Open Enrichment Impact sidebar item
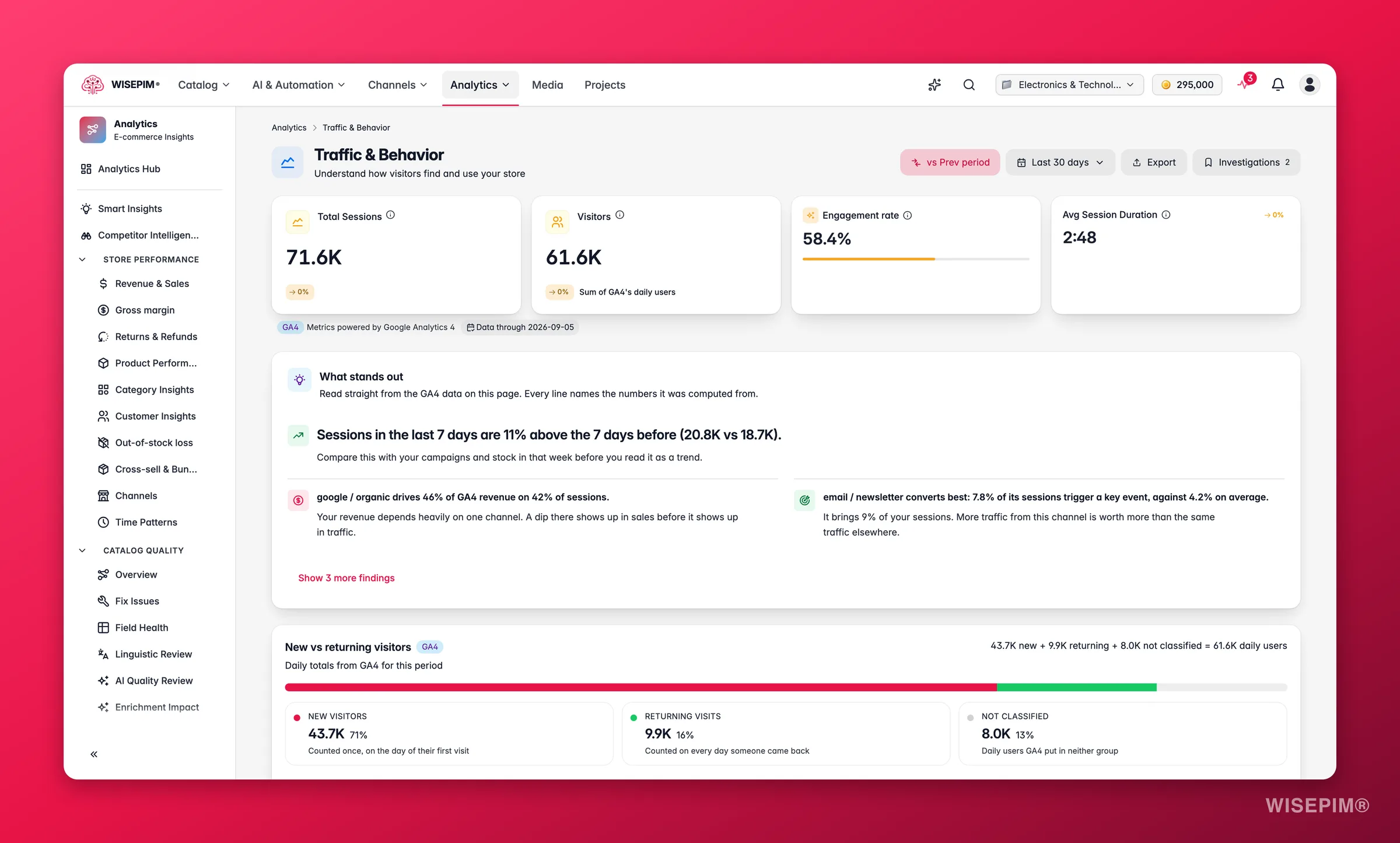This screenshot has width=1400, height=843. [157, 707]
